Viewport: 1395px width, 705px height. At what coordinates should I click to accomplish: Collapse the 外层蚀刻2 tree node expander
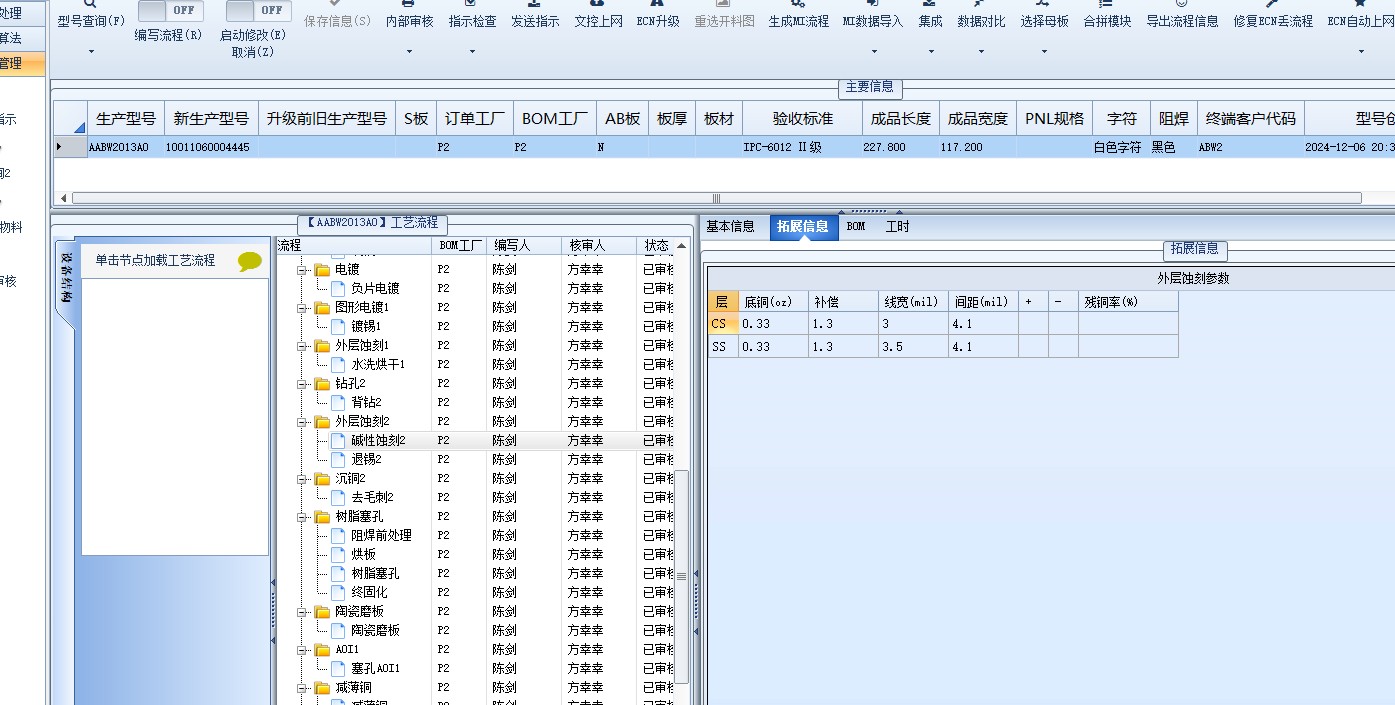click(x=302, y=422)
